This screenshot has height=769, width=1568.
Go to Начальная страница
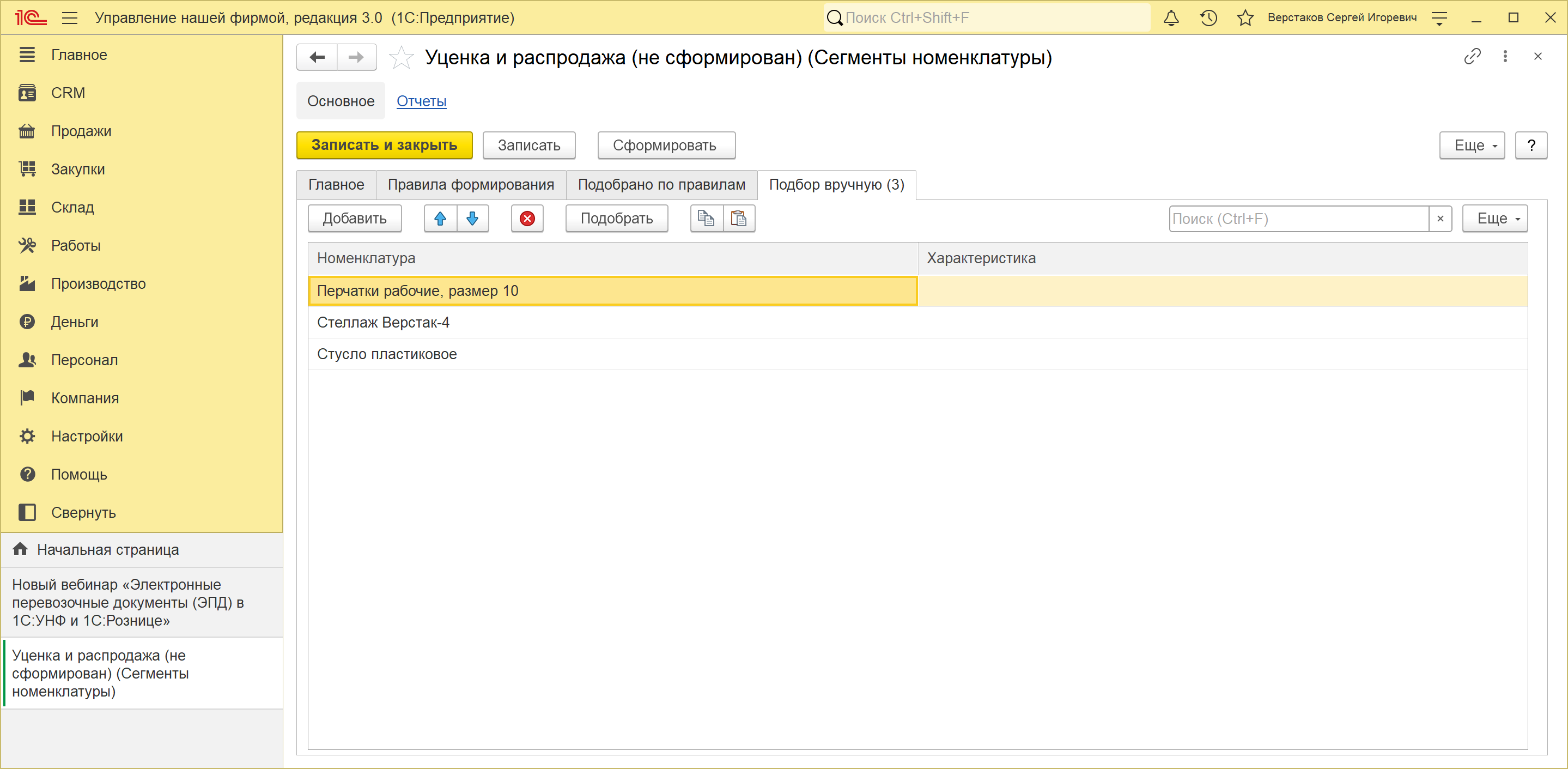142,550
